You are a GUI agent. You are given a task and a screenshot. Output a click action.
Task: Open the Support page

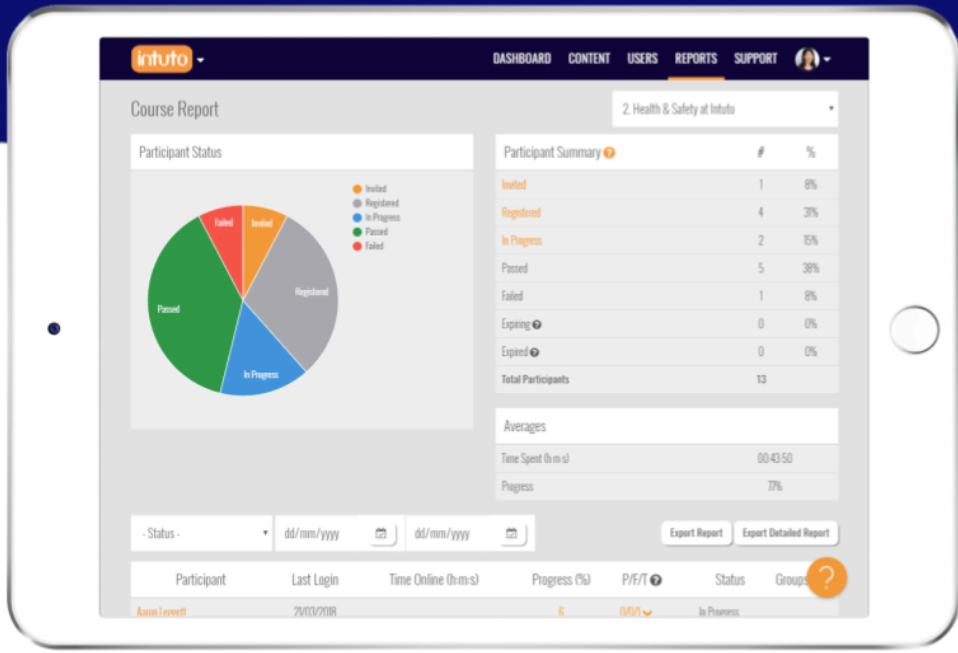[755, 59]
